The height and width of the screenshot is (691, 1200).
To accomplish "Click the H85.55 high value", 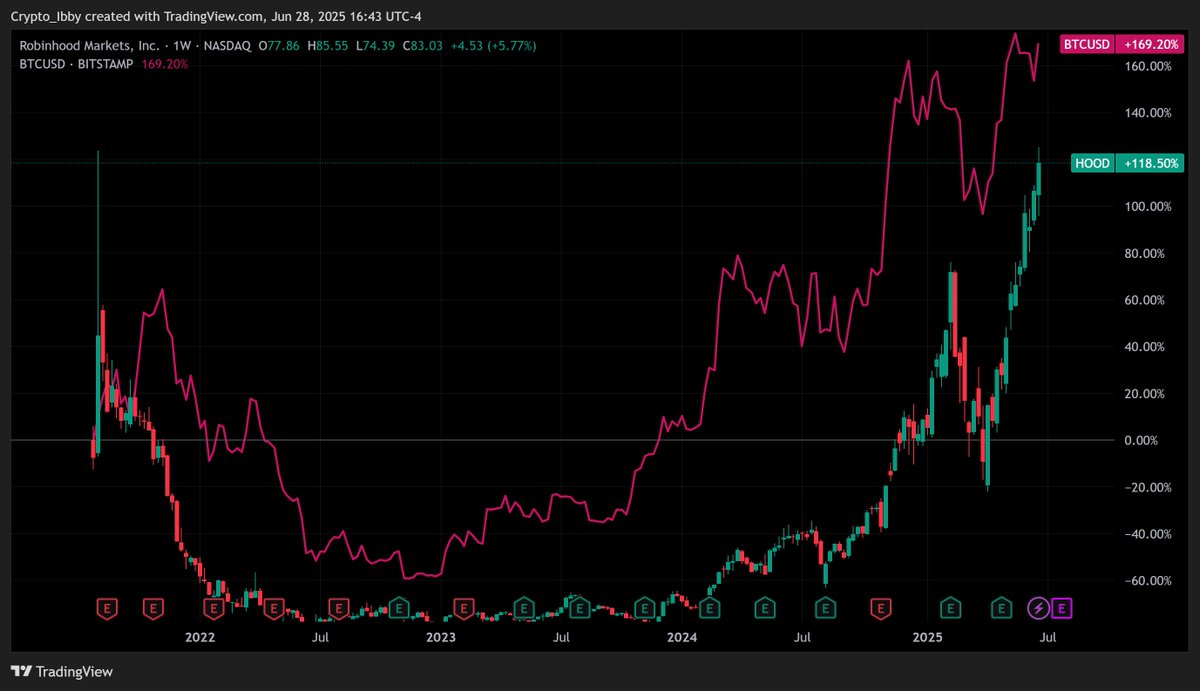I will coord(327,46).
